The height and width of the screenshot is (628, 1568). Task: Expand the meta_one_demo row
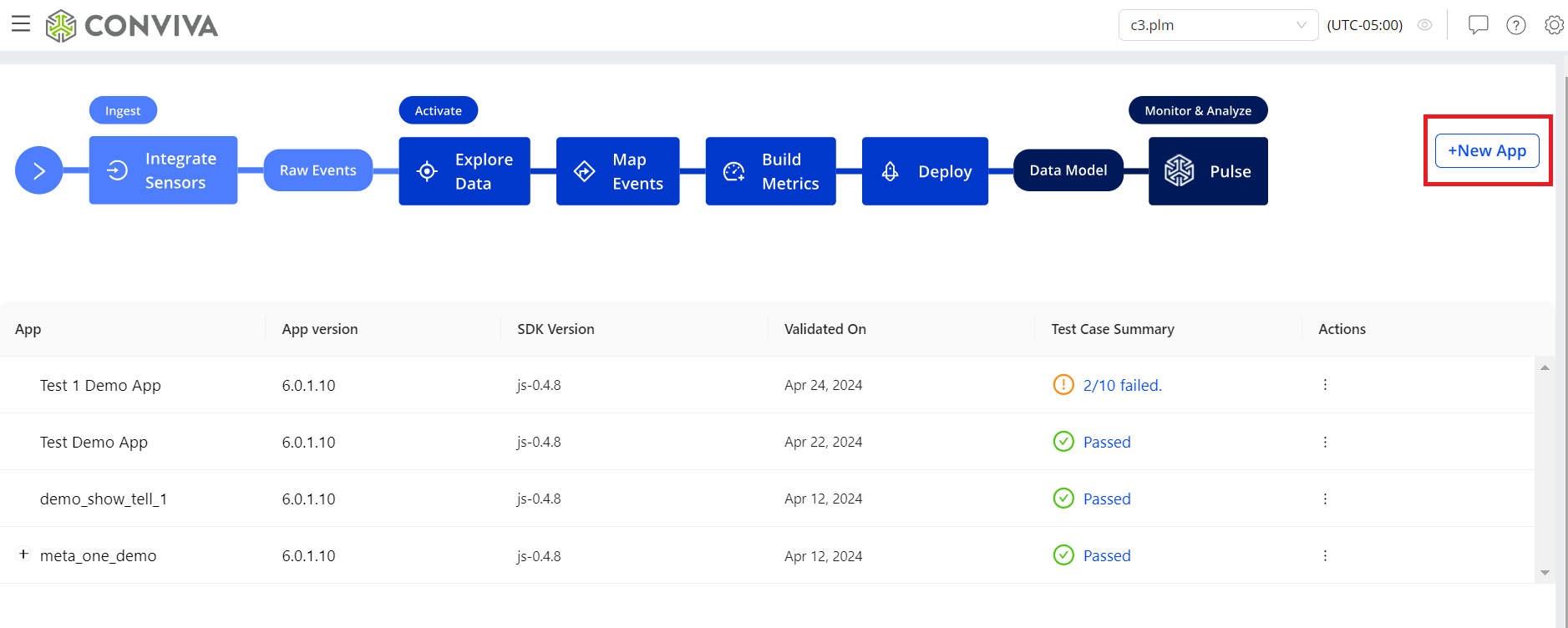point(23,554)
